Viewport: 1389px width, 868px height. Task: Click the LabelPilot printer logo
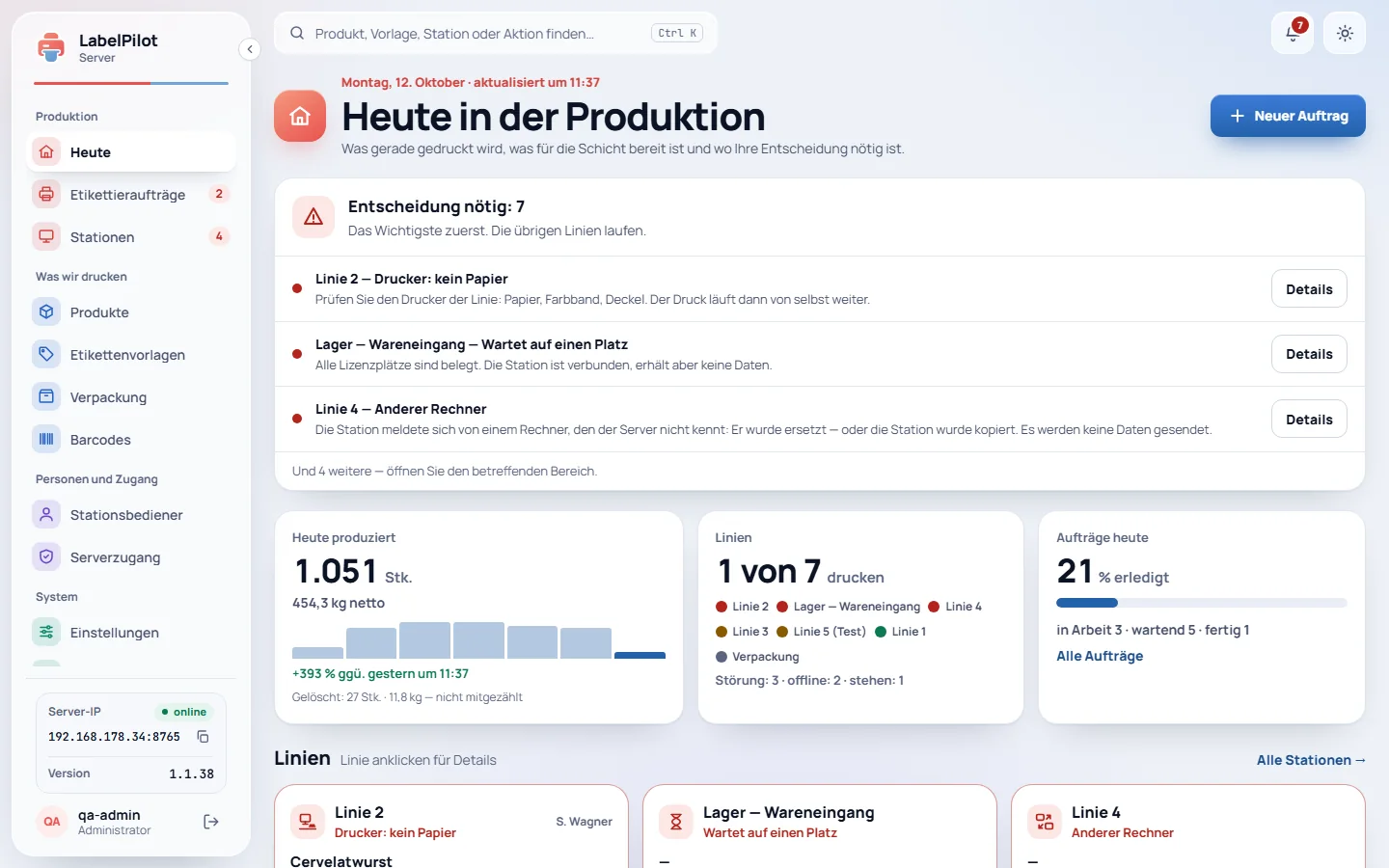50,47
